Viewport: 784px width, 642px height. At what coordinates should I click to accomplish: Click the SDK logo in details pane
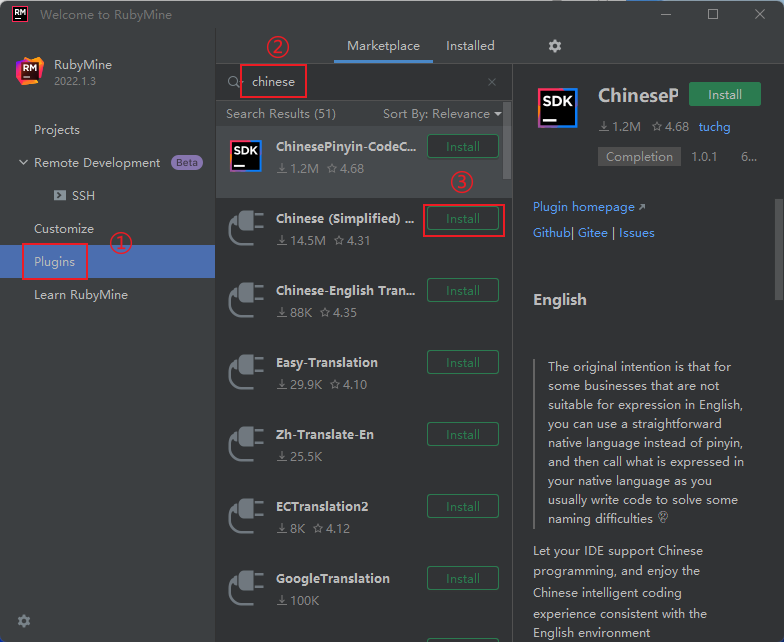(558, 108)
